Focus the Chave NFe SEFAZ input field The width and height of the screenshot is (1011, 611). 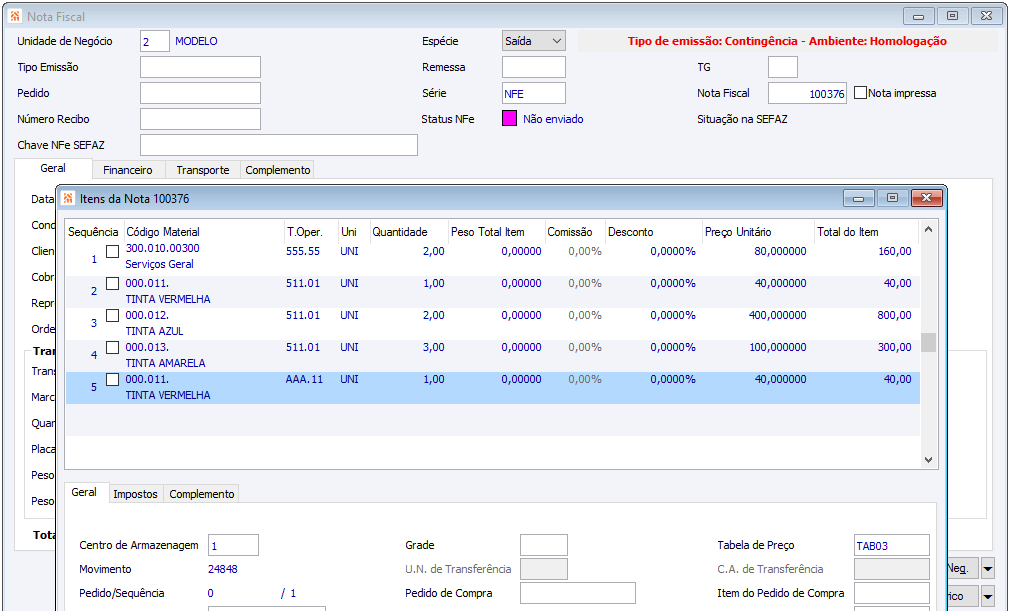tap(278, 145)
